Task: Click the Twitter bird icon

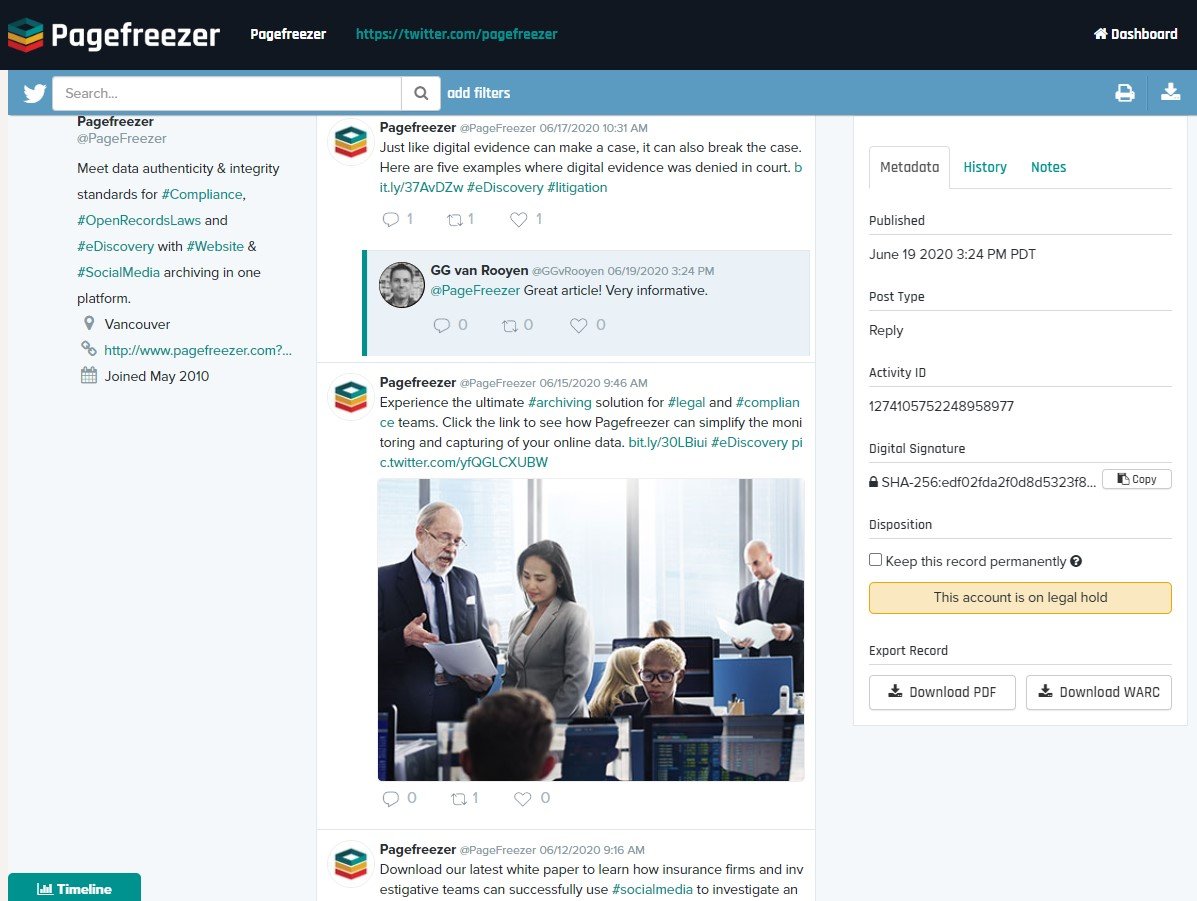Action: [34, 93]
